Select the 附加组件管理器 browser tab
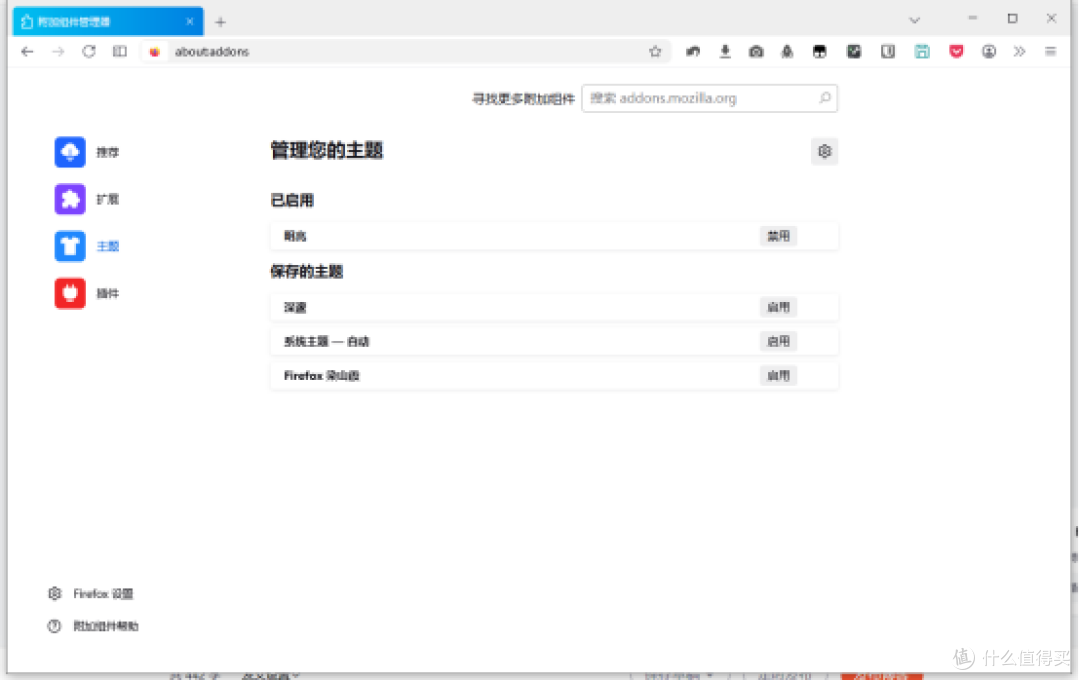The height and width of the screenshot is (680, 1080). [108, 22]
